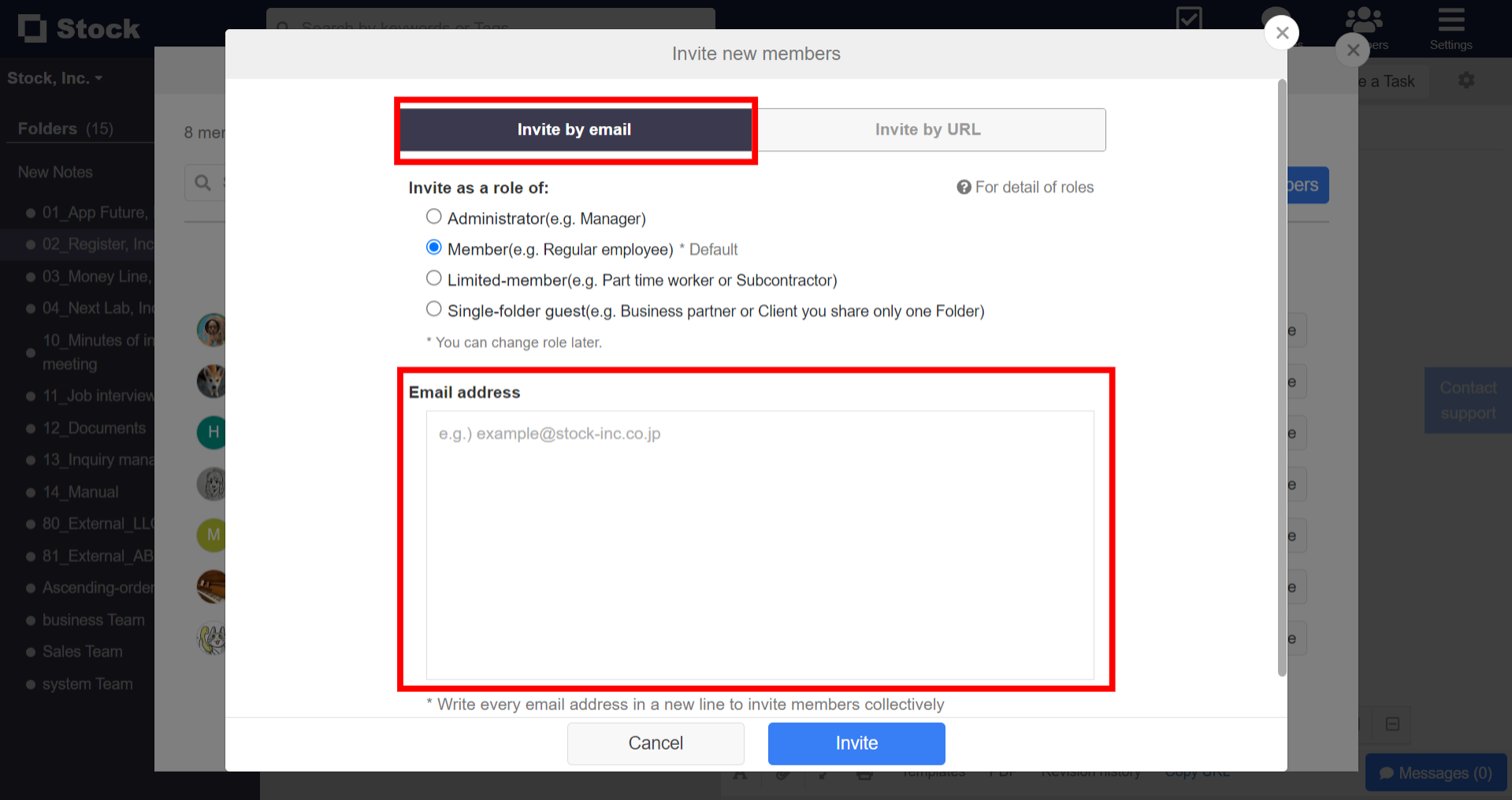
Task: Focus the Email address text area
Action: point(760,545)
